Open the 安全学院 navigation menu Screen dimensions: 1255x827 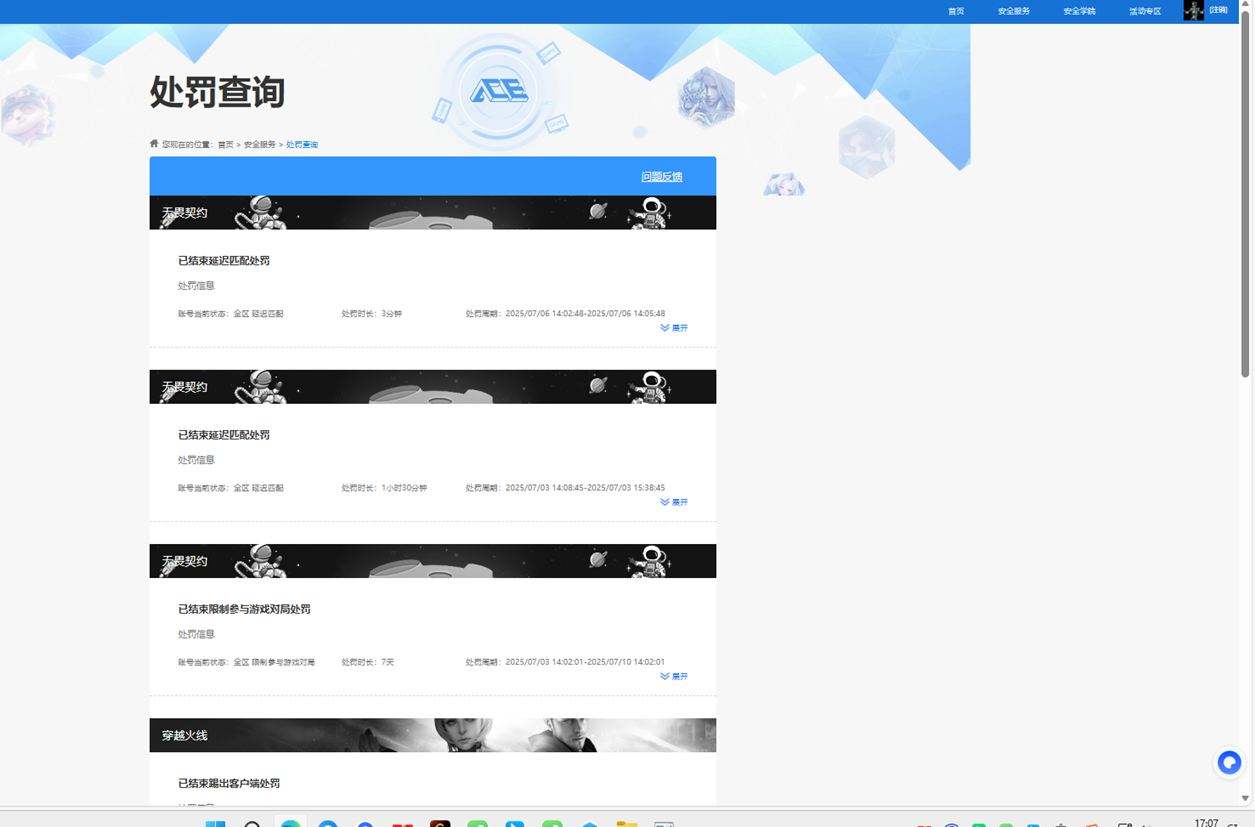(x=1079, y=11)
